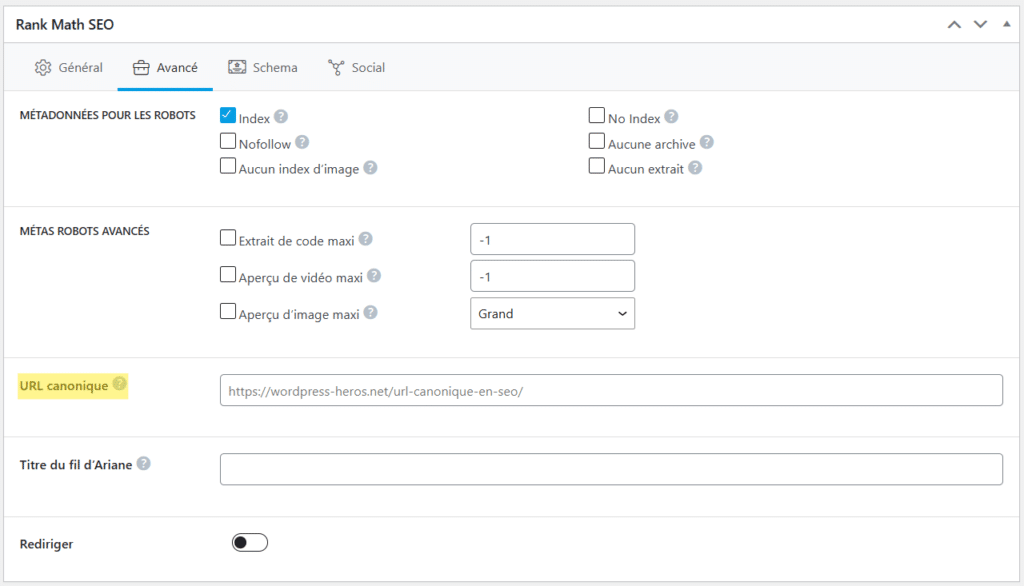Show help for Index option
1024x586 pixels.
coord(281,116)
